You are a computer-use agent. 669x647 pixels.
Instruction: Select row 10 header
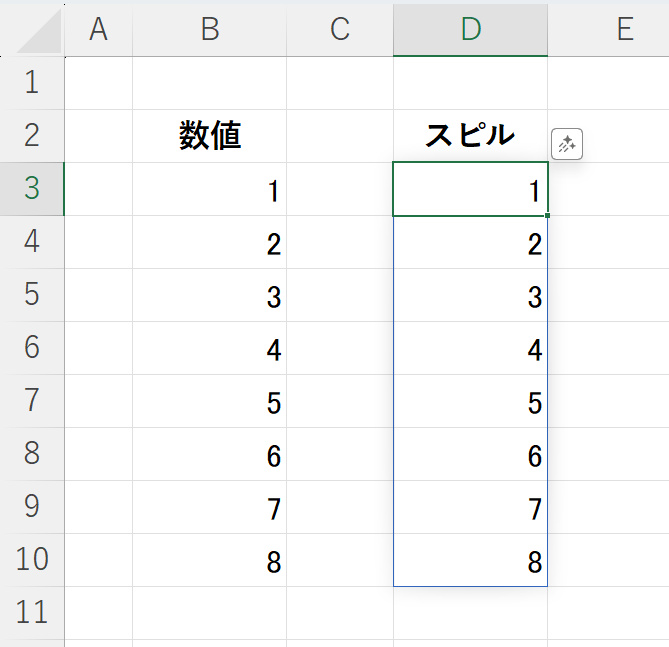click(x=32, y=560)
